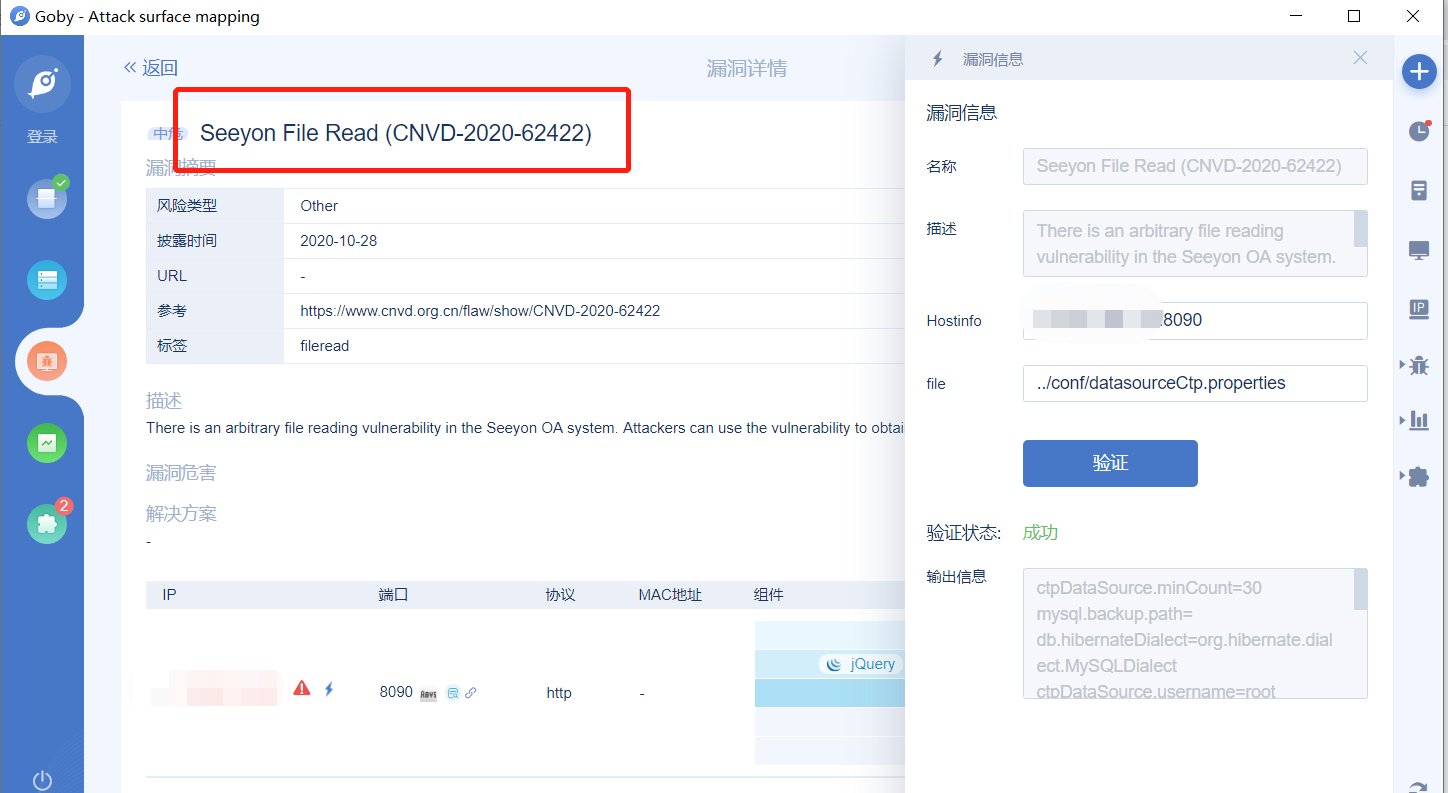Click the http protocol cell
Image resolution: width=1448 pixels, height=793 pixels.
point(559,693)
